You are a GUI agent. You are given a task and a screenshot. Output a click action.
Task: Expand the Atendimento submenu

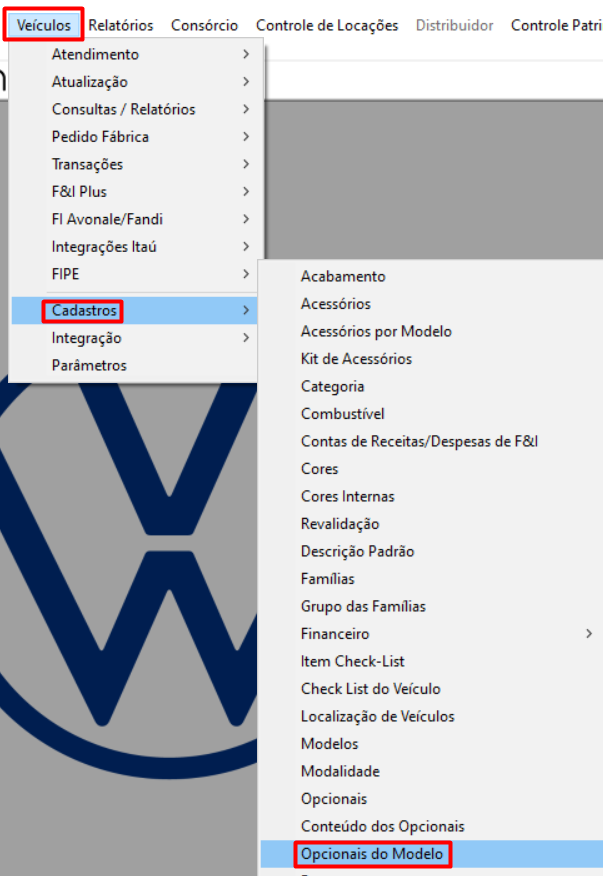135,54
